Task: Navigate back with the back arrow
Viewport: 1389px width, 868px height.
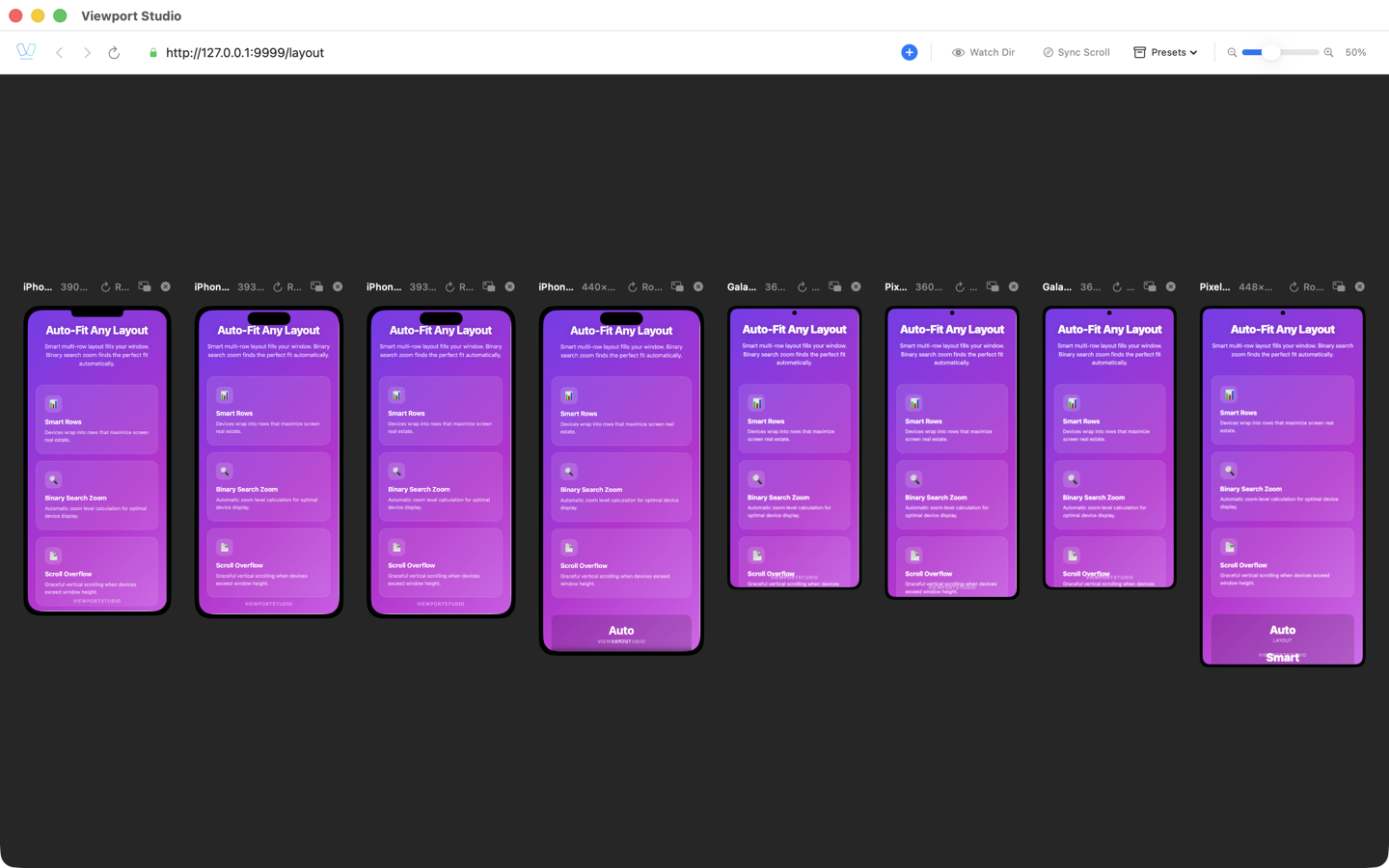Action: [x=59, y=53]
